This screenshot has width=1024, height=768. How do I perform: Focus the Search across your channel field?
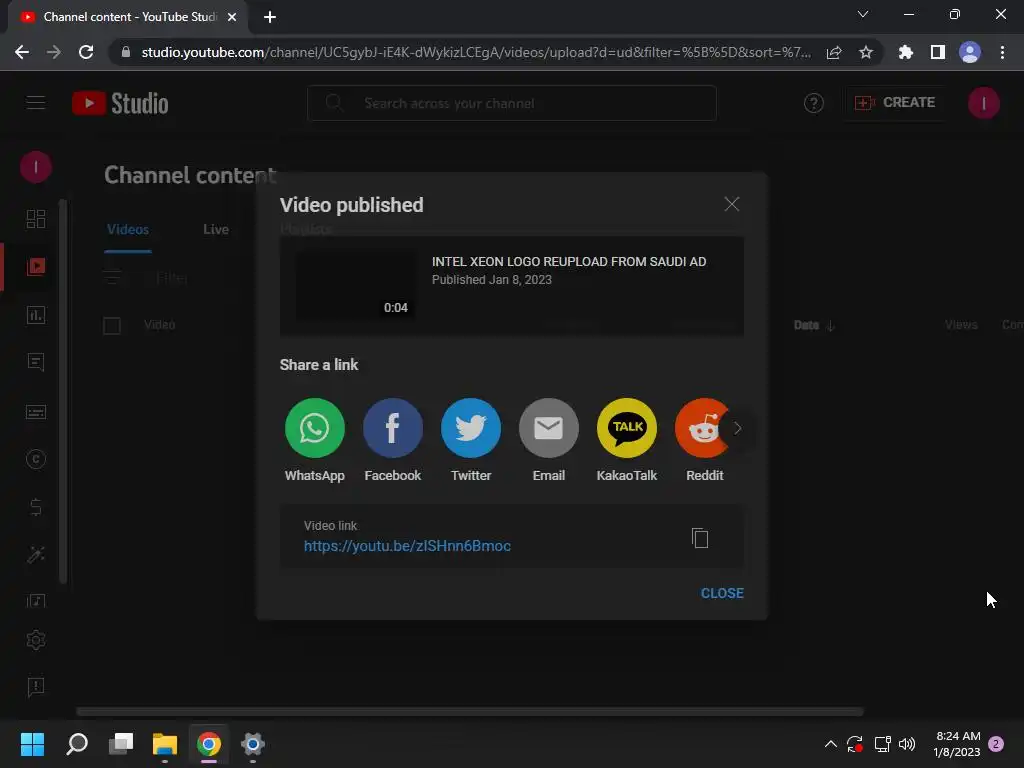click(512, 103)
